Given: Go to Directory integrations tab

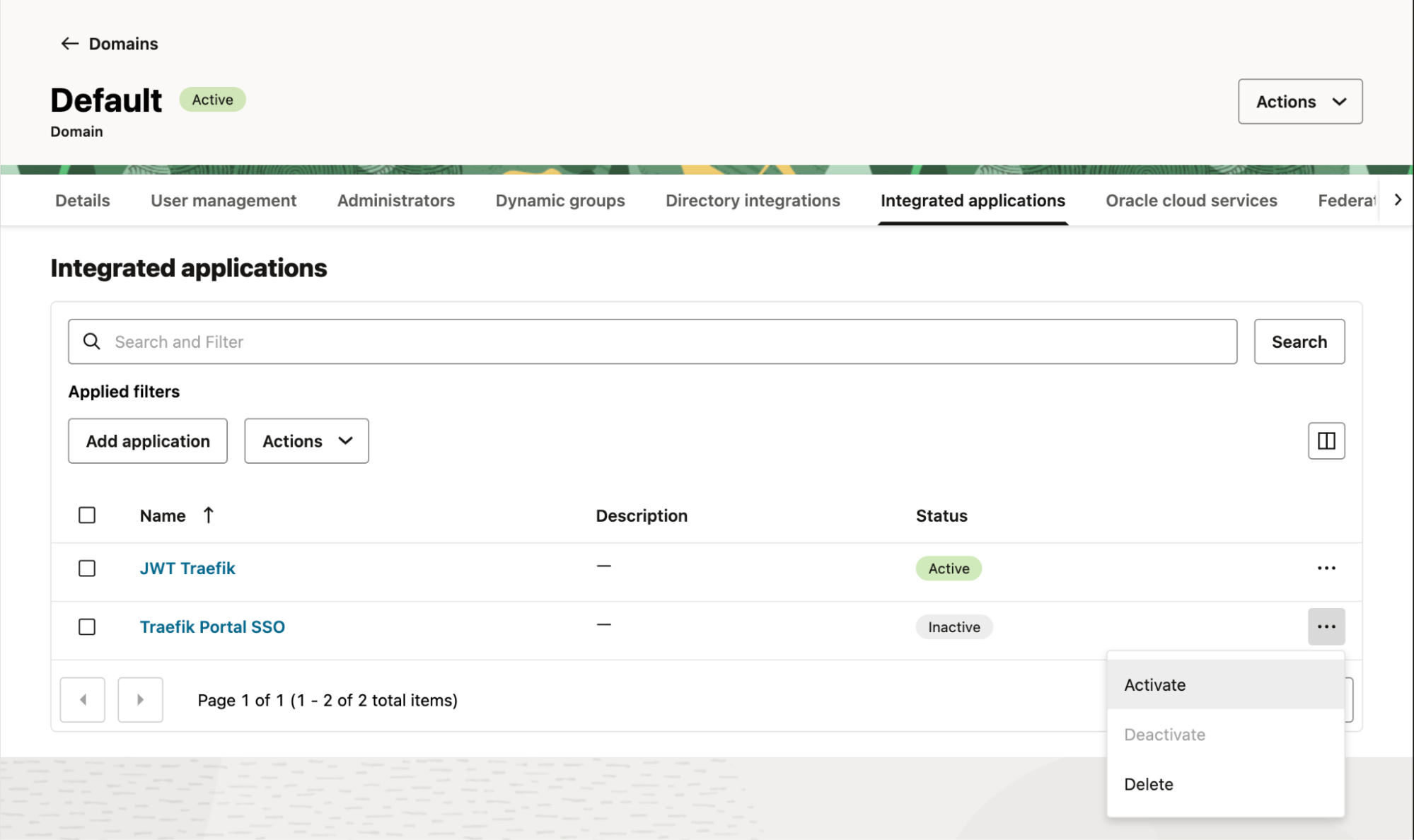Looking at the screenshot, I should pyautogui.click(x=753, y=201).
